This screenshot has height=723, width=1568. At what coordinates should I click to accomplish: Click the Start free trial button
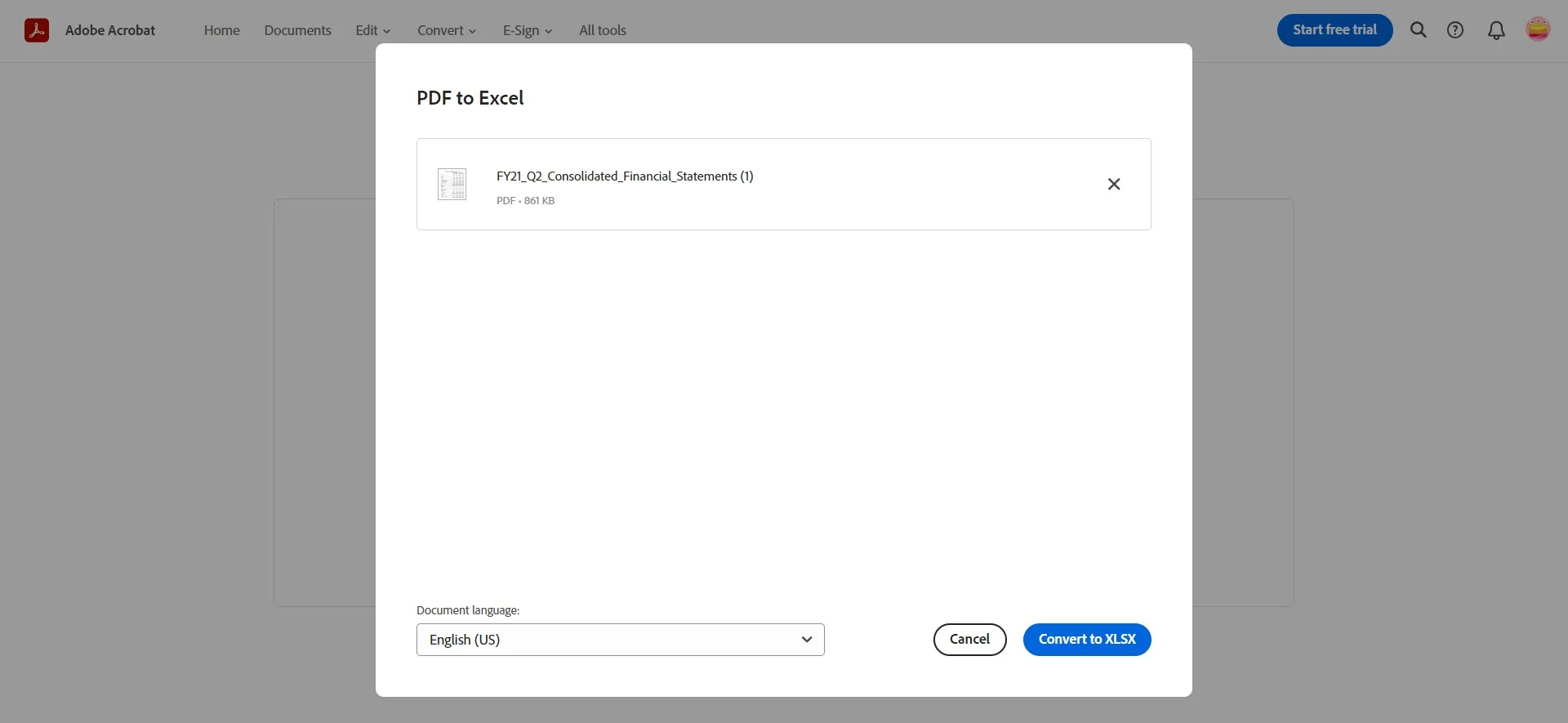point(1335,30)
